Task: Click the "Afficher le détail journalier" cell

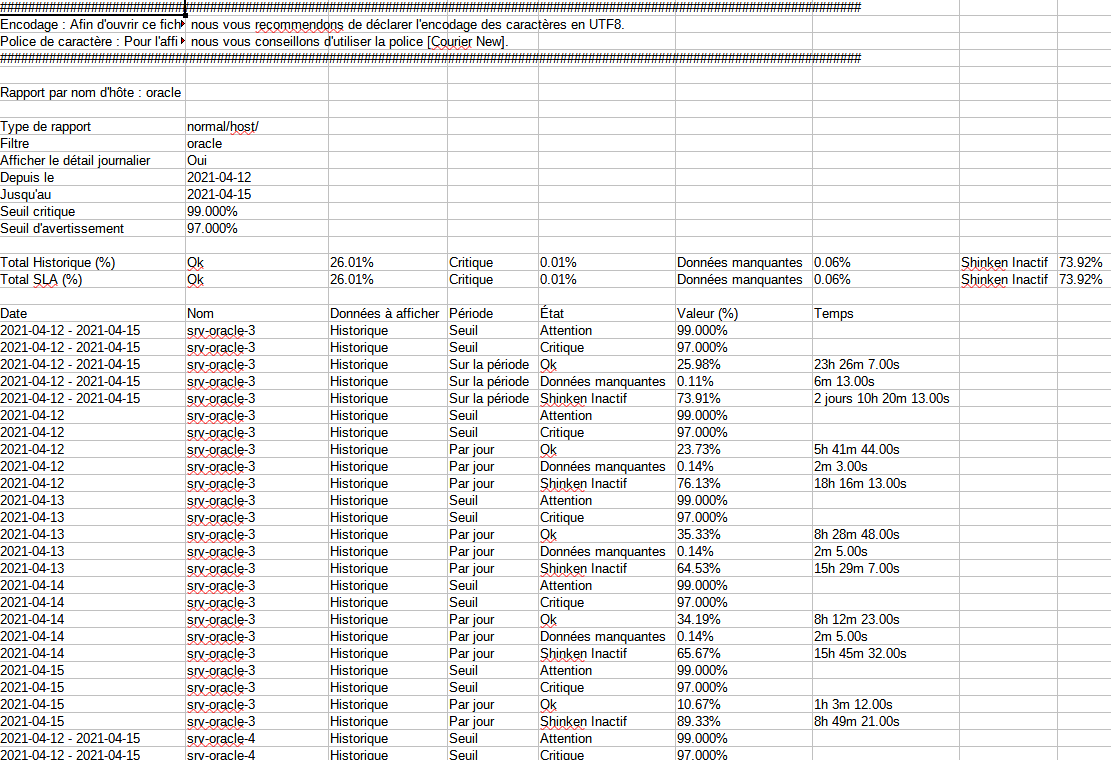Action: coord(75,161)
